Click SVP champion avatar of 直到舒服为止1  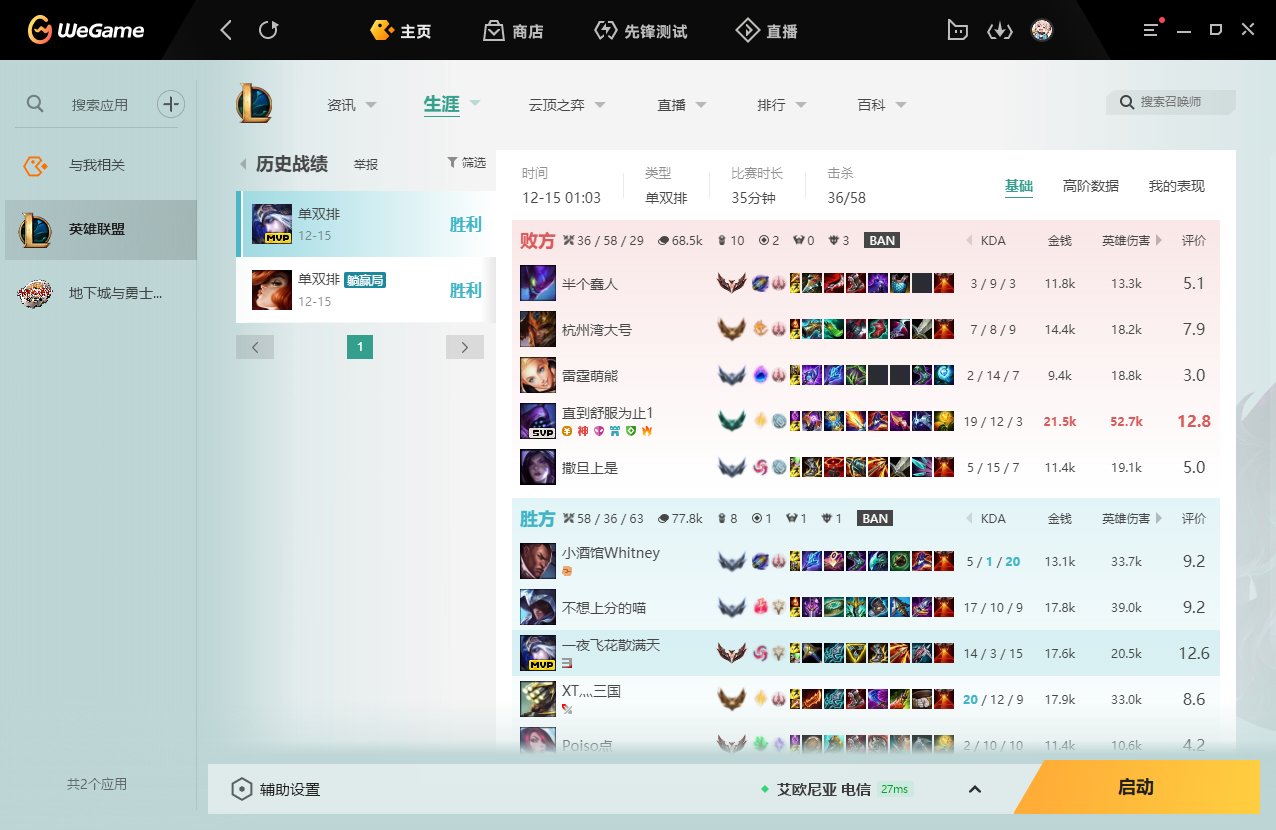pos(538,421)
